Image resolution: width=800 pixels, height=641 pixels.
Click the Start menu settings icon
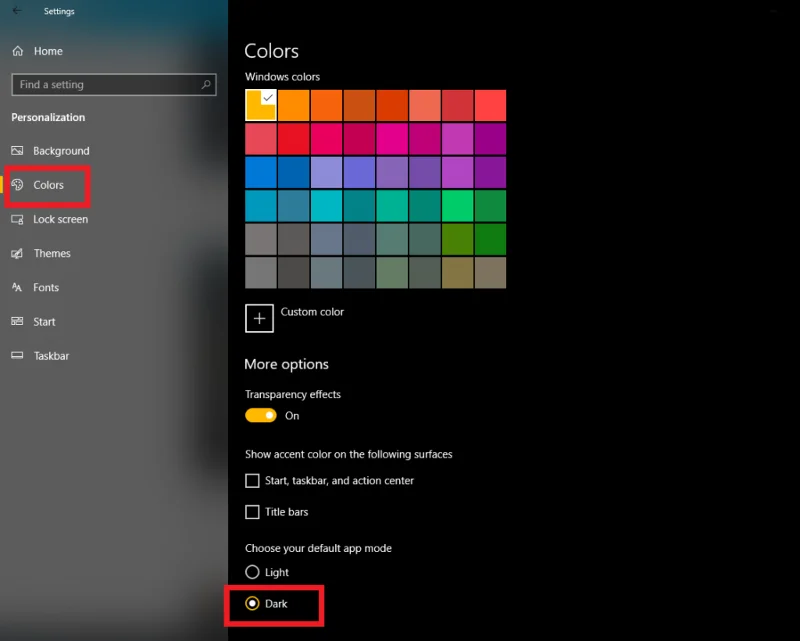click(x=17, y=322)
